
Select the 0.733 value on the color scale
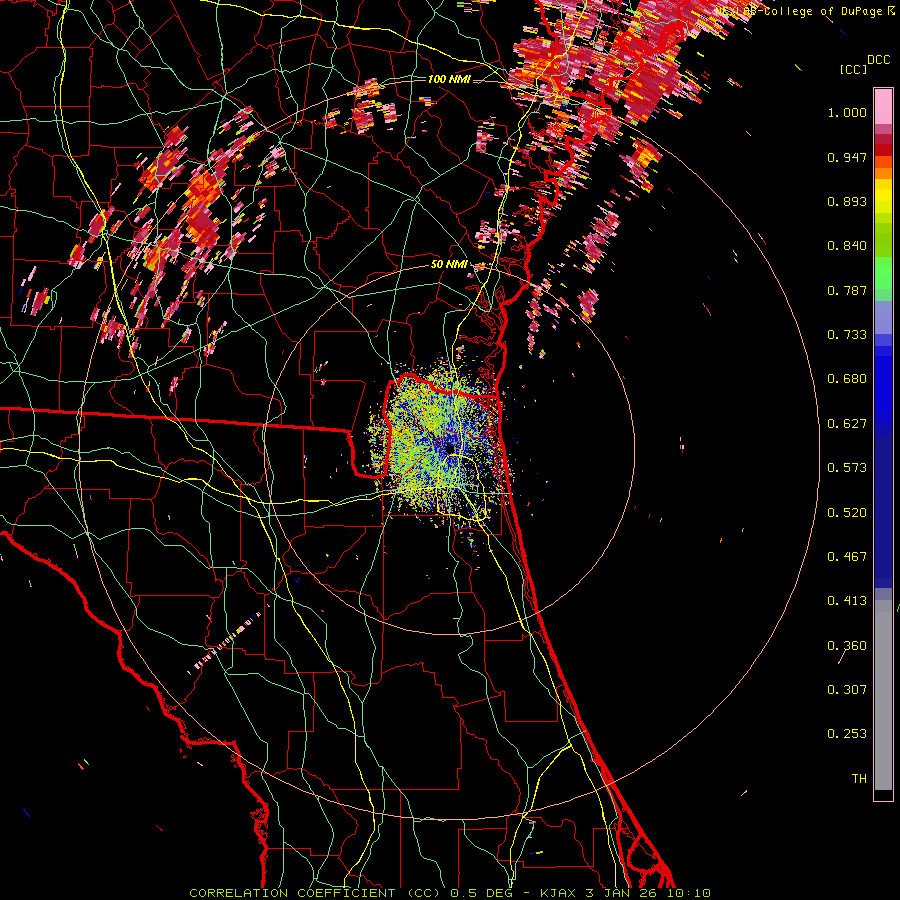click(x=847, y=335)
